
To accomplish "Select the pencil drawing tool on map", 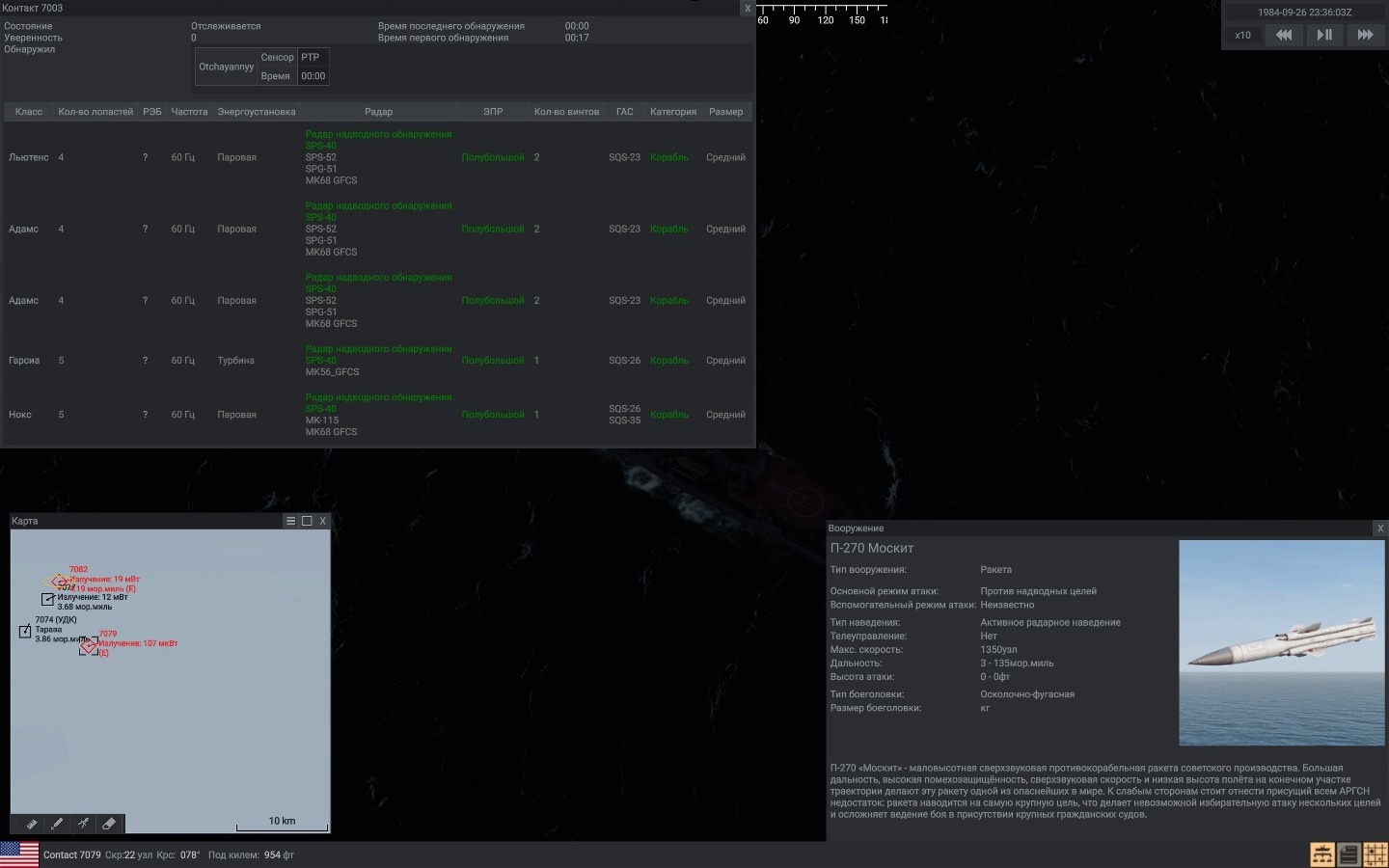I will point(57,824).
